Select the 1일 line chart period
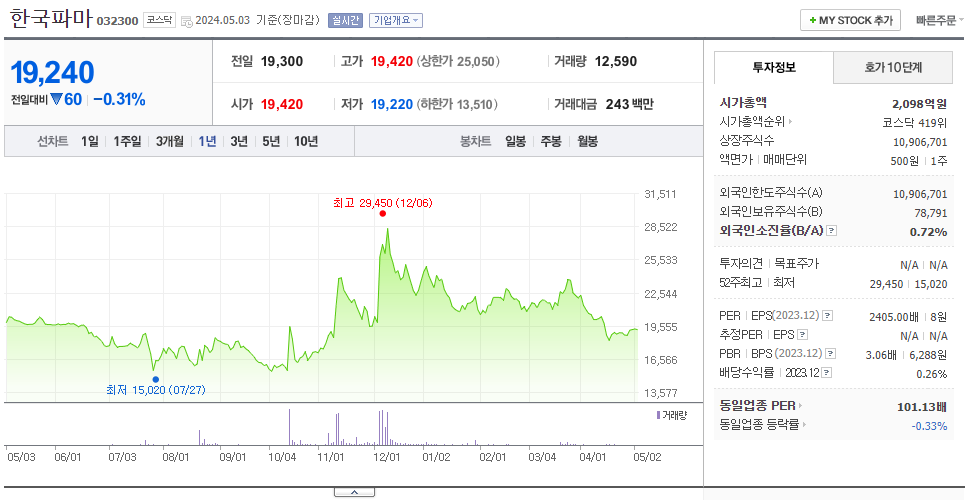This screenshot has width=968, height=500. [90, 141]
